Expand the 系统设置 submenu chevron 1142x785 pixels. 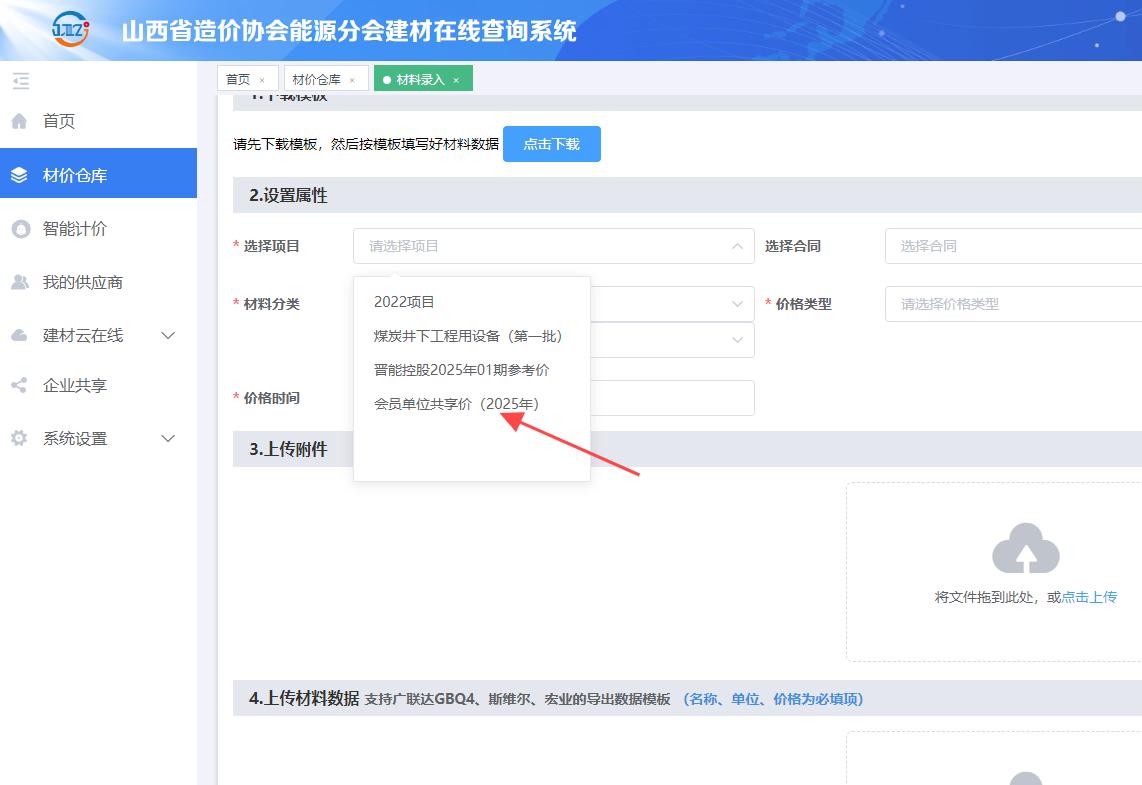pos(168,438)
